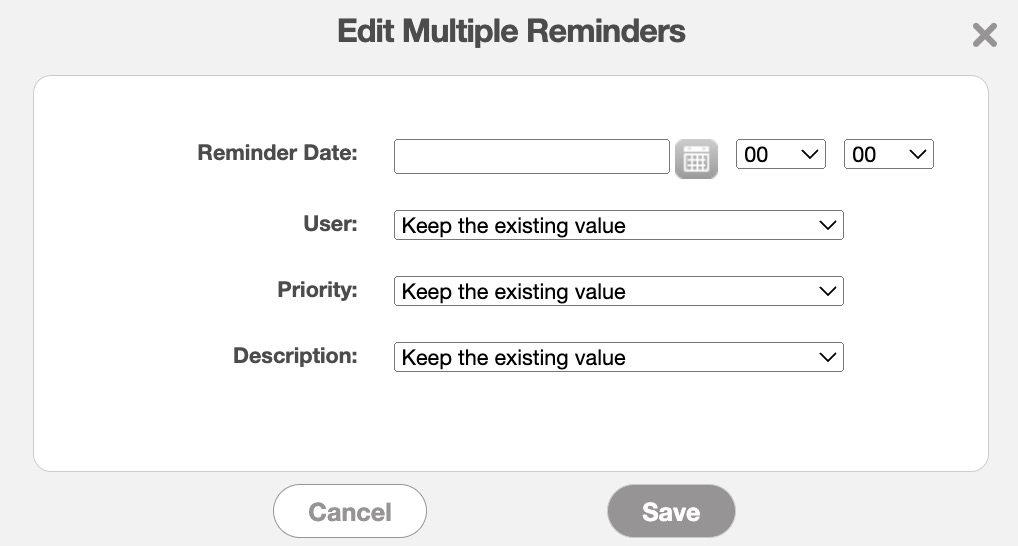This screenshot has width=1018, height=546.
Task: Click the Description field label
Action: click(295, 356)
